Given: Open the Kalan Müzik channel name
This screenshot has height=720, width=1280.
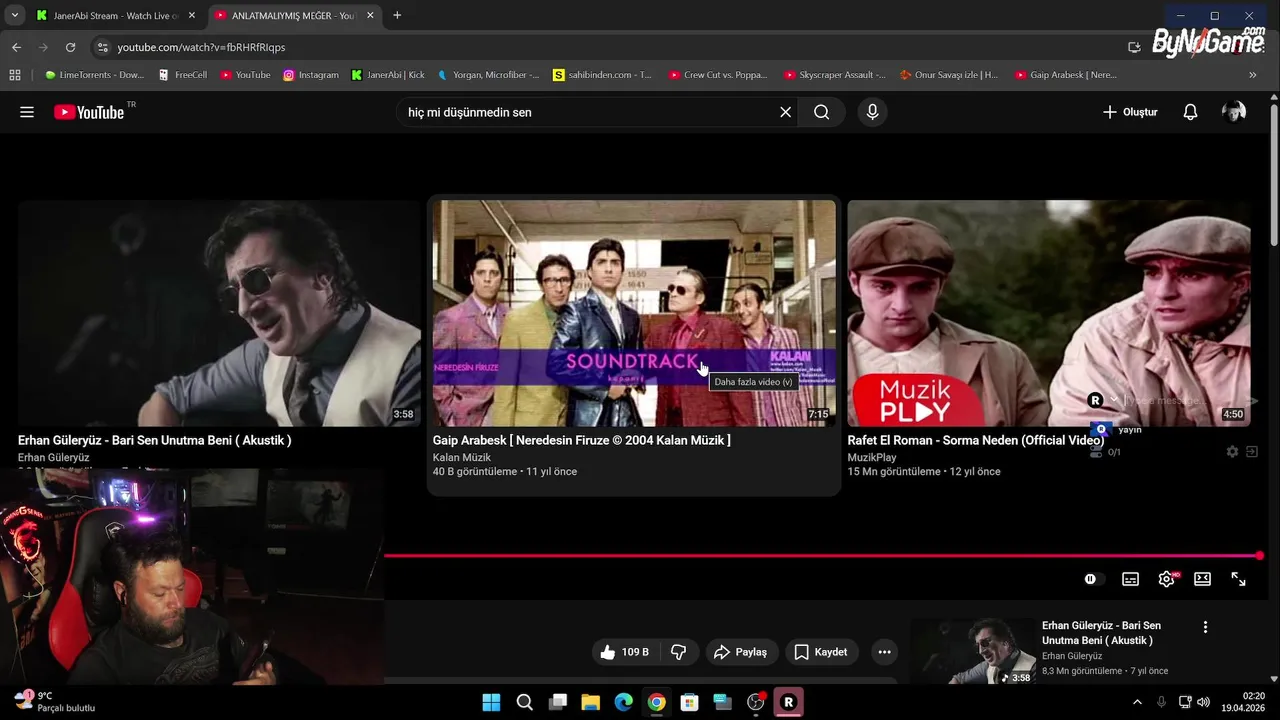Looking at the screenshot, I should pos(462,457).
